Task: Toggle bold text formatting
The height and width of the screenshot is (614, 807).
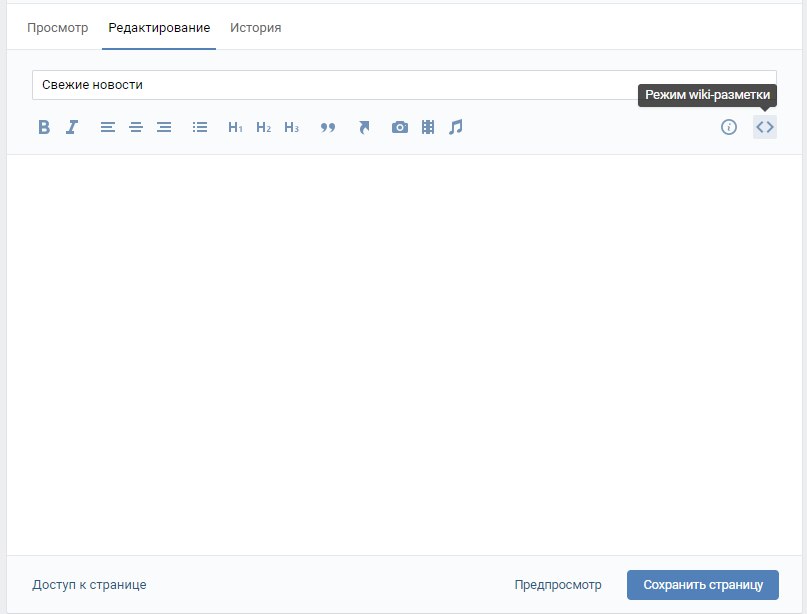Action: pyautogui.click(x=44, y=127)
